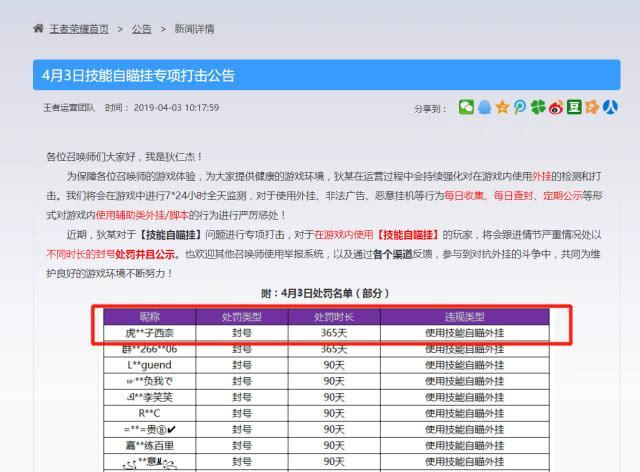Click the greeting 各位召唤师们大家好，我是狄仁杰！
Screen dimensions: 640x472
(124, 157)
